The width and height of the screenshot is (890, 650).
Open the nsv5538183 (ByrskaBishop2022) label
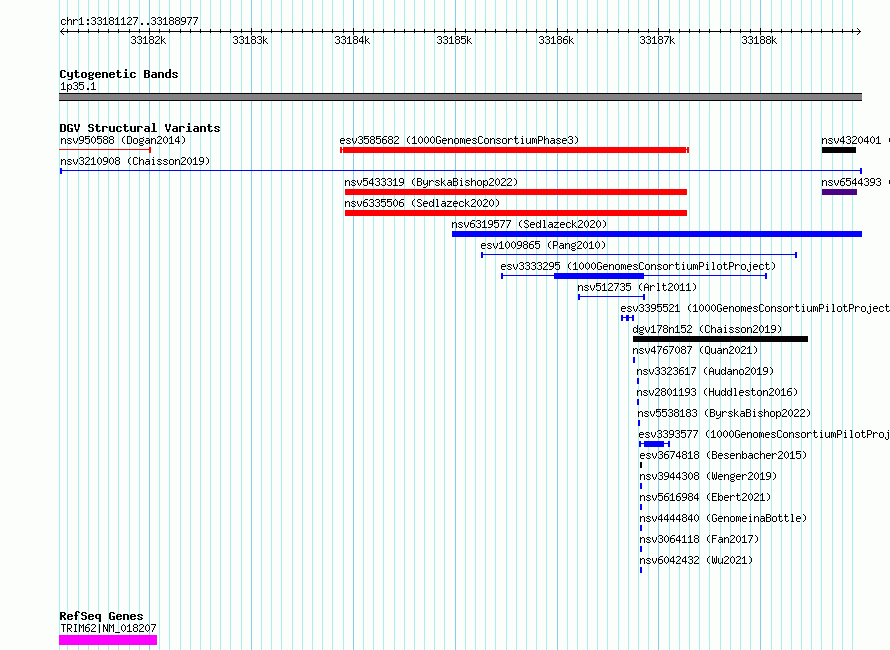coord(724,413)
